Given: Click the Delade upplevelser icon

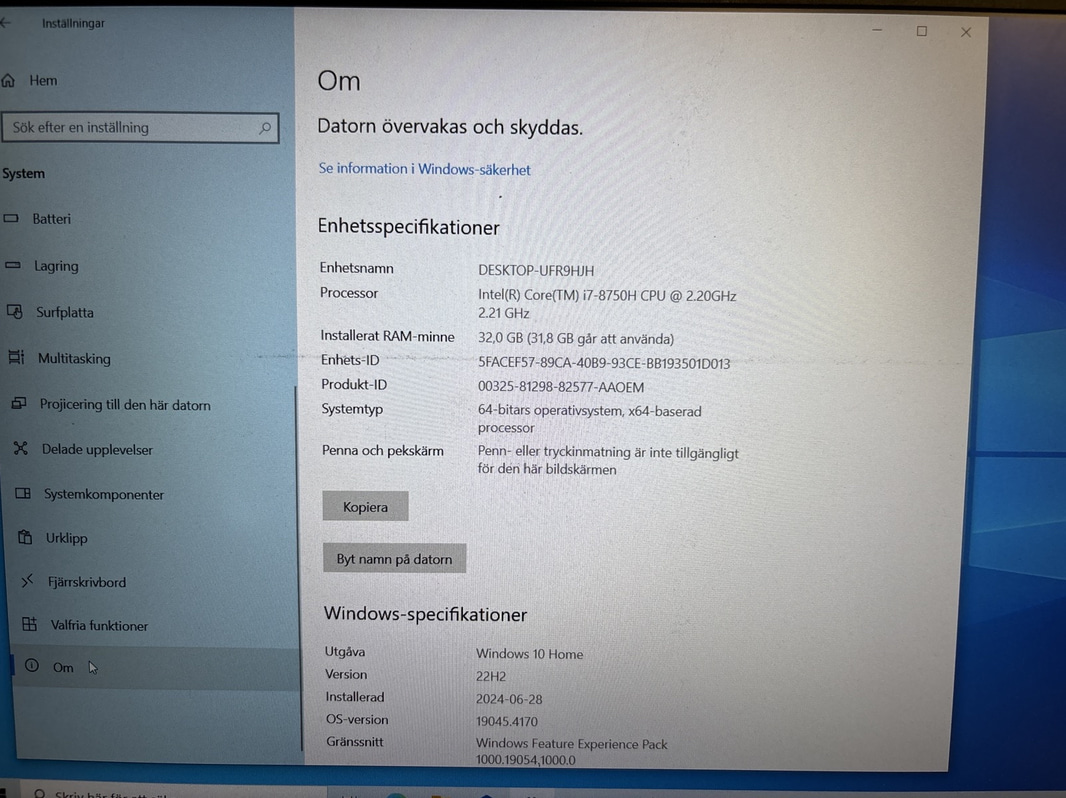Looking at the screenshot, I should pos(21,448).
